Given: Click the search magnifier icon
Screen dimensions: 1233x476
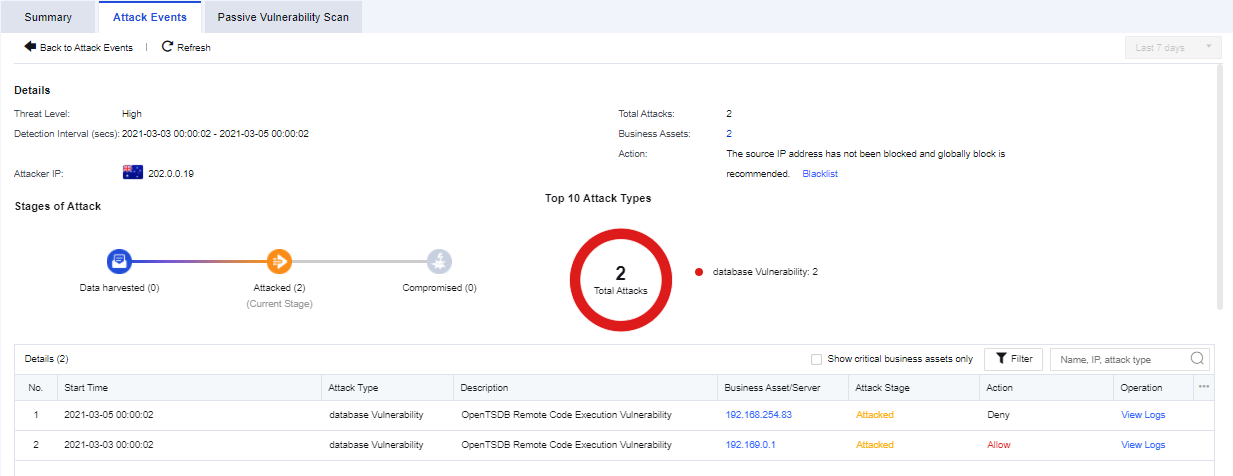Looking at the screenshot, I should 1197,359.
